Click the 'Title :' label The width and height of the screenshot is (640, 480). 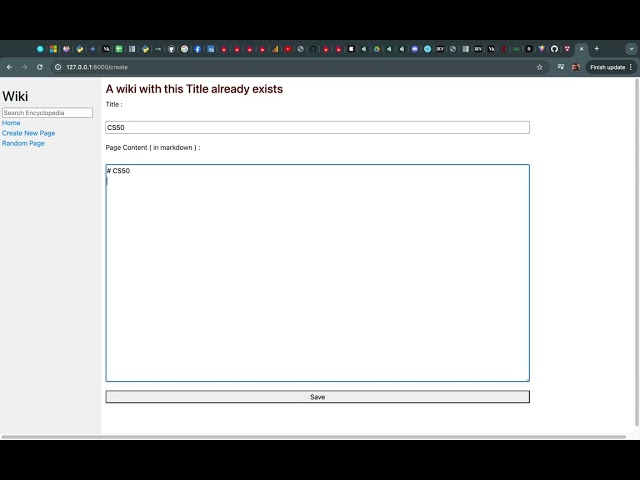pyautogui.click(x=114, y=104)
